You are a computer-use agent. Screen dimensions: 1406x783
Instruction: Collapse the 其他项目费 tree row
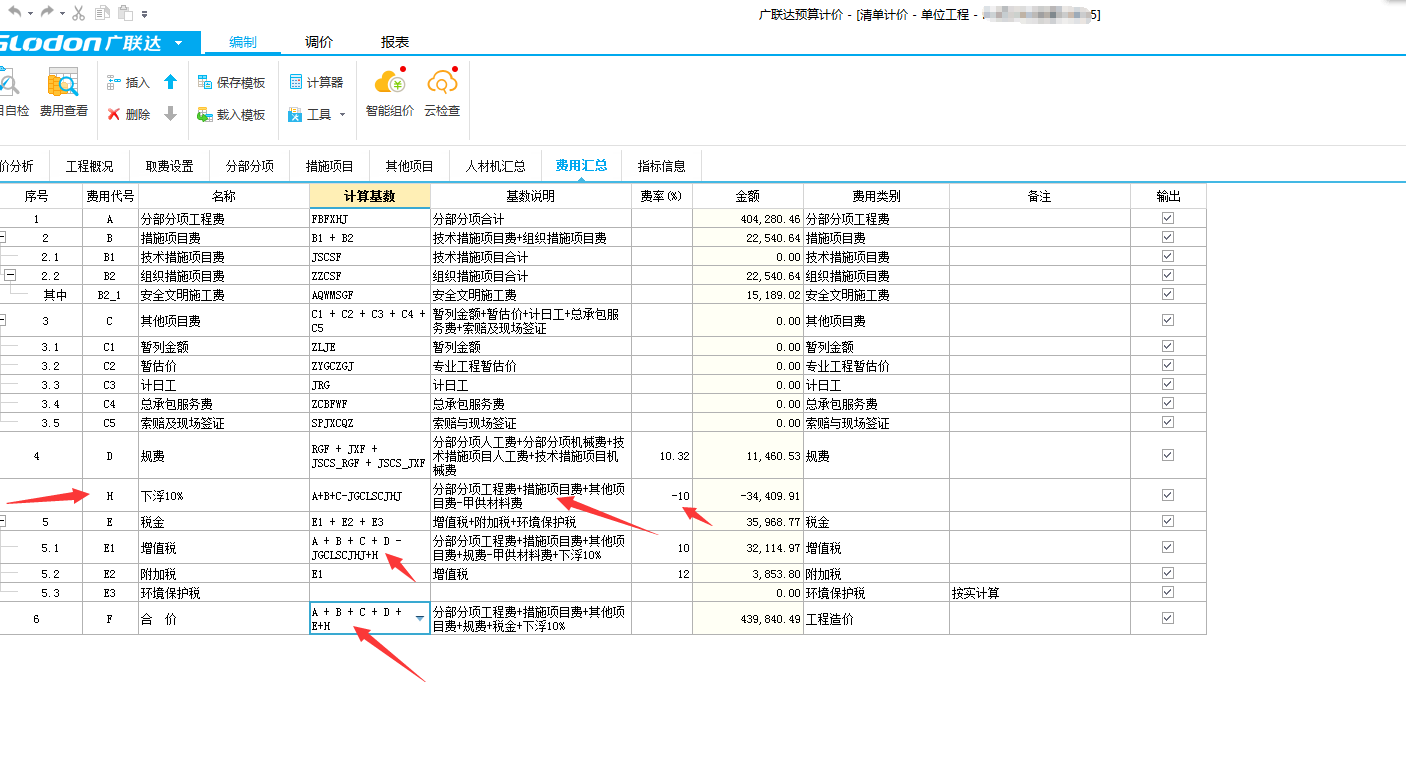tap(2, 321)
